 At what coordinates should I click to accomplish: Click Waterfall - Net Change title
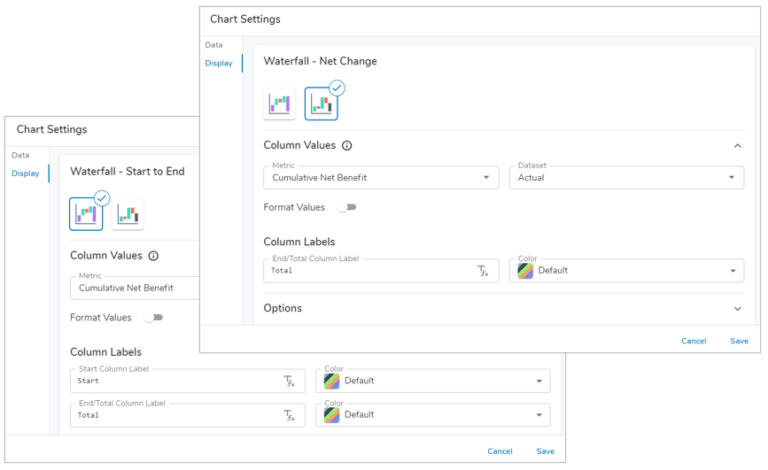point(320,61)
